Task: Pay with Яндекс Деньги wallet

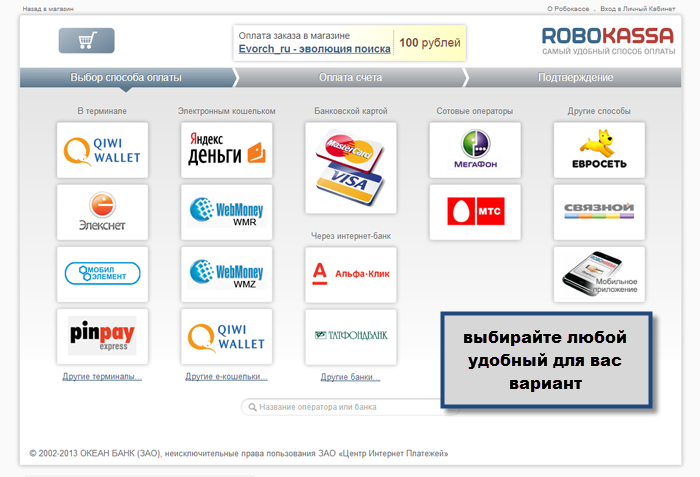Action: tap(226, 151)
